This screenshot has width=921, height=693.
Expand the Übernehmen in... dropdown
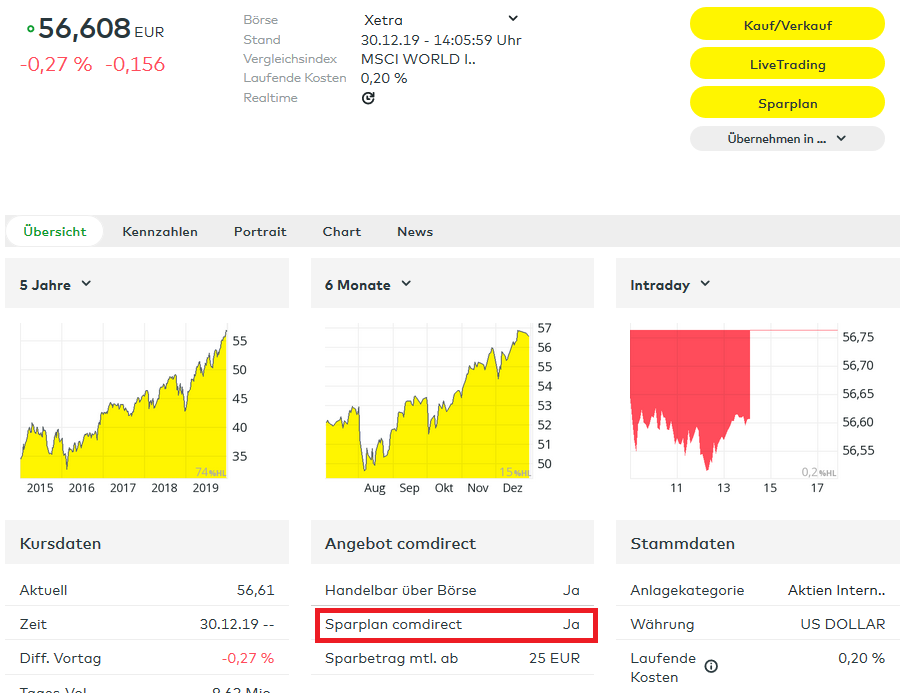[787, 139]
